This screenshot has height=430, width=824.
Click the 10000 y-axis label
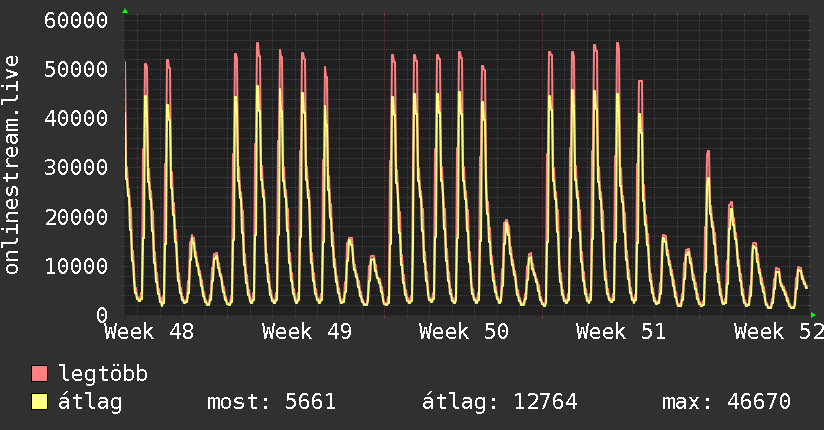(76, 266)
